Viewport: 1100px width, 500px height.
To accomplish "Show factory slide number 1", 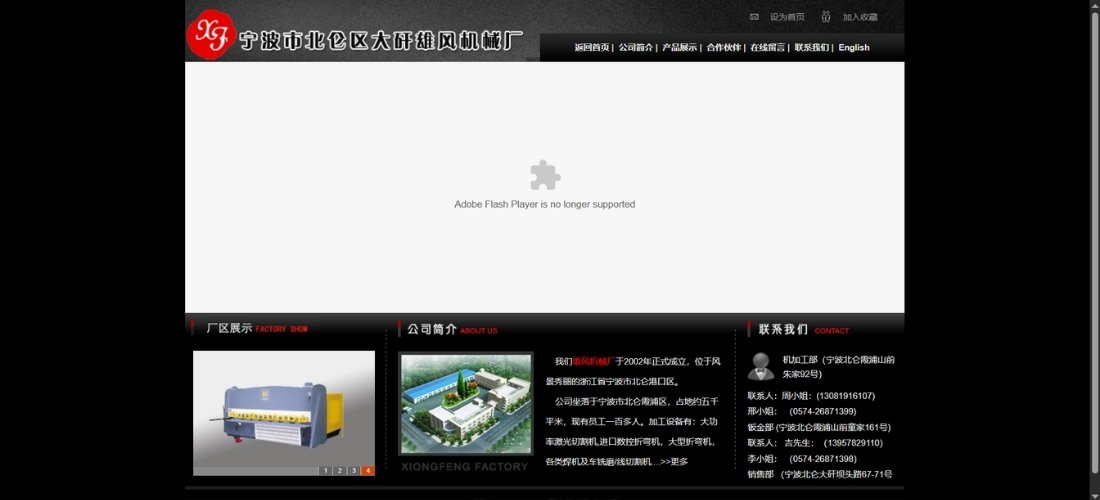I will (x=325, y=471).
